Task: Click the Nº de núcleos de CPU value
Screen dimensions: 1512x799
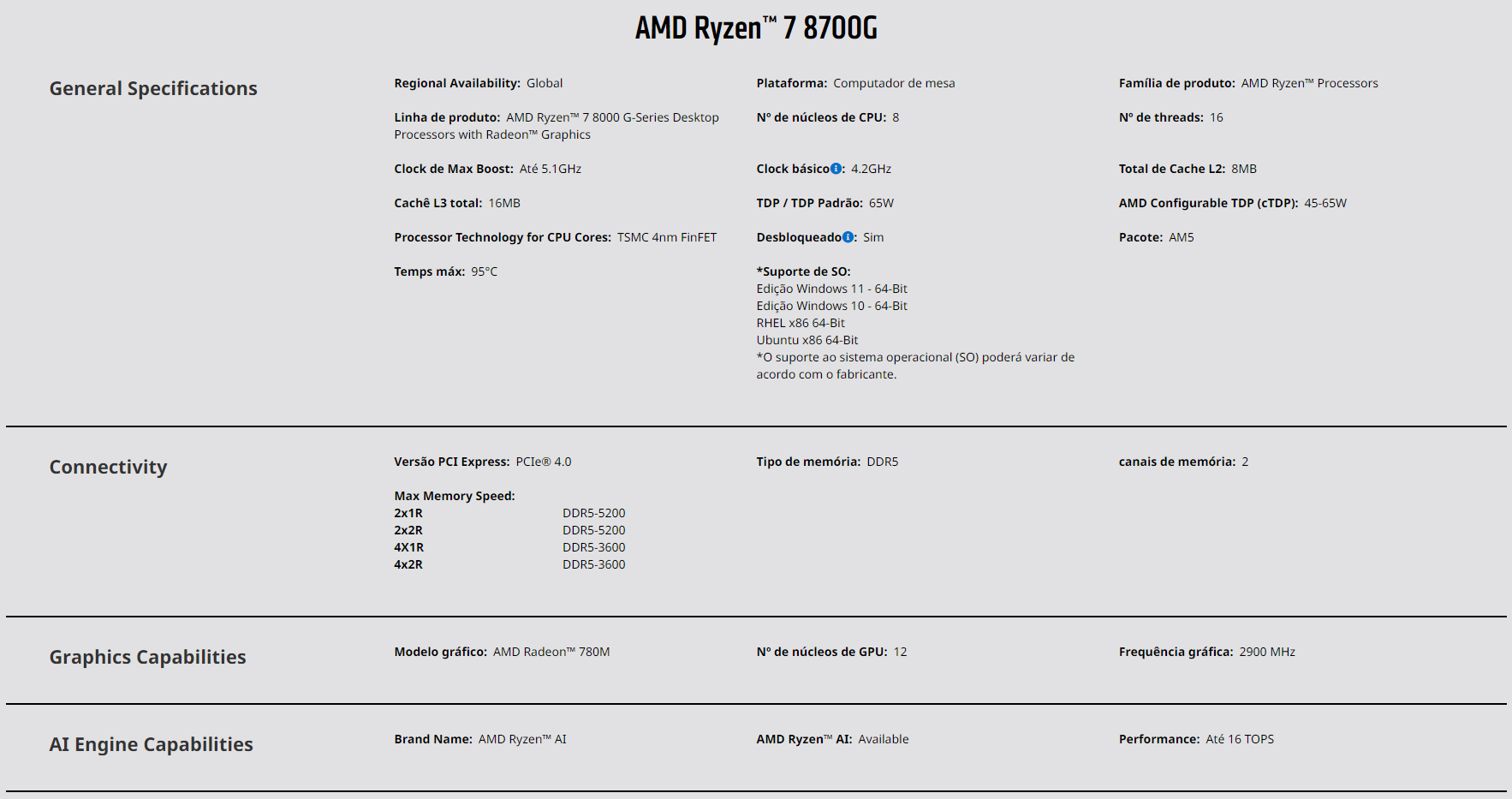Action: click(896, 117)
